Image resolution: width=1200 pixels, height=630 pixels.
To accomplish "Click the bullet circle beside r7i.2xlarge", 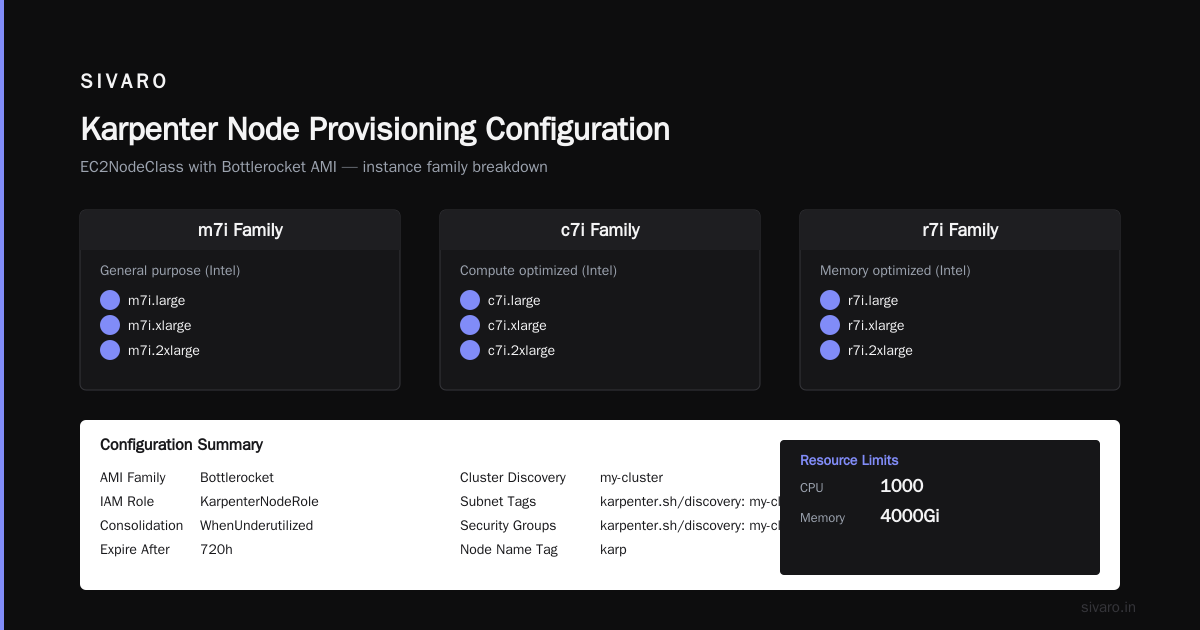I will 830,350.
